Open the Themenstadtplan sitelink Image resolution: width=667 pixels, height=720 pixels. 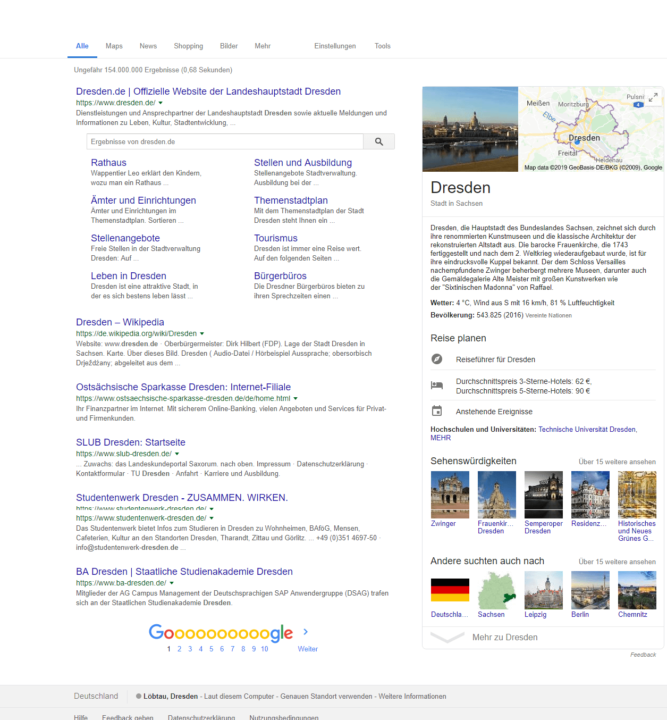[291, 200]
